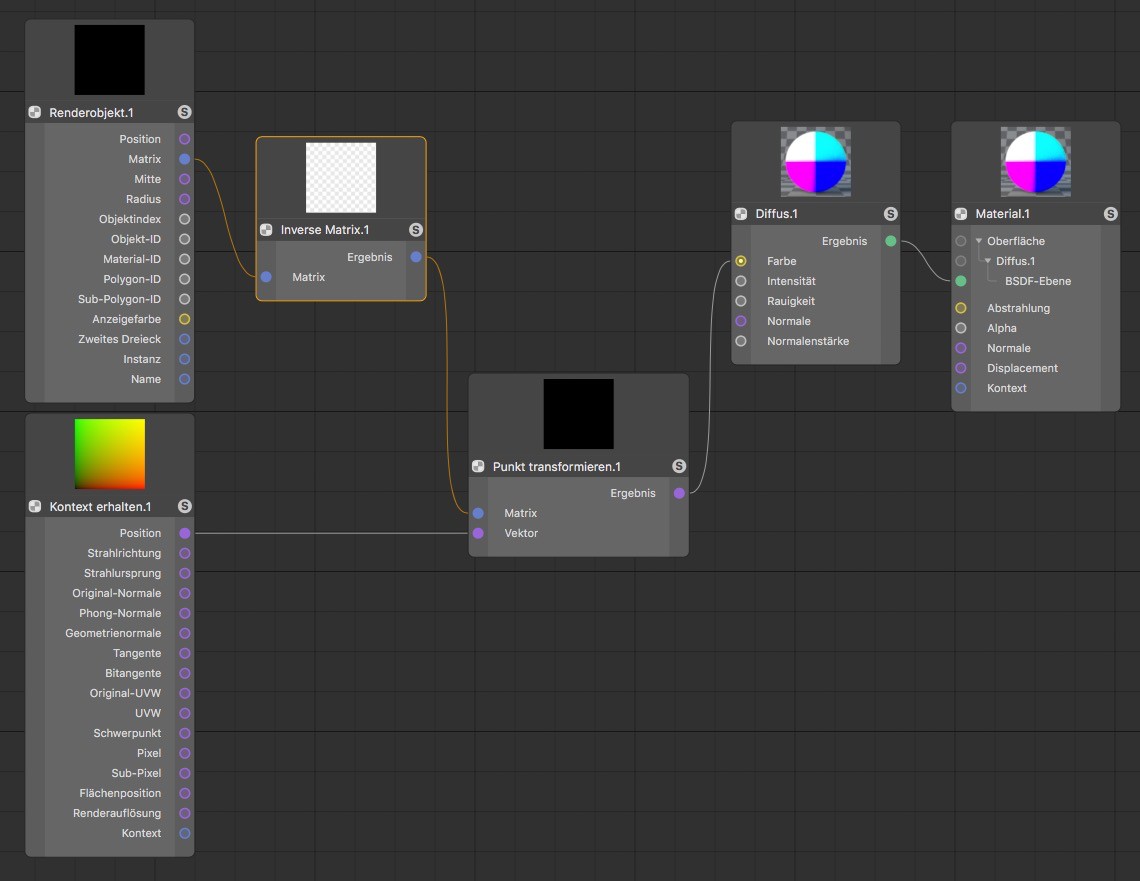Click Vektor input port on Punkt transformieren.1

[478, 533]
